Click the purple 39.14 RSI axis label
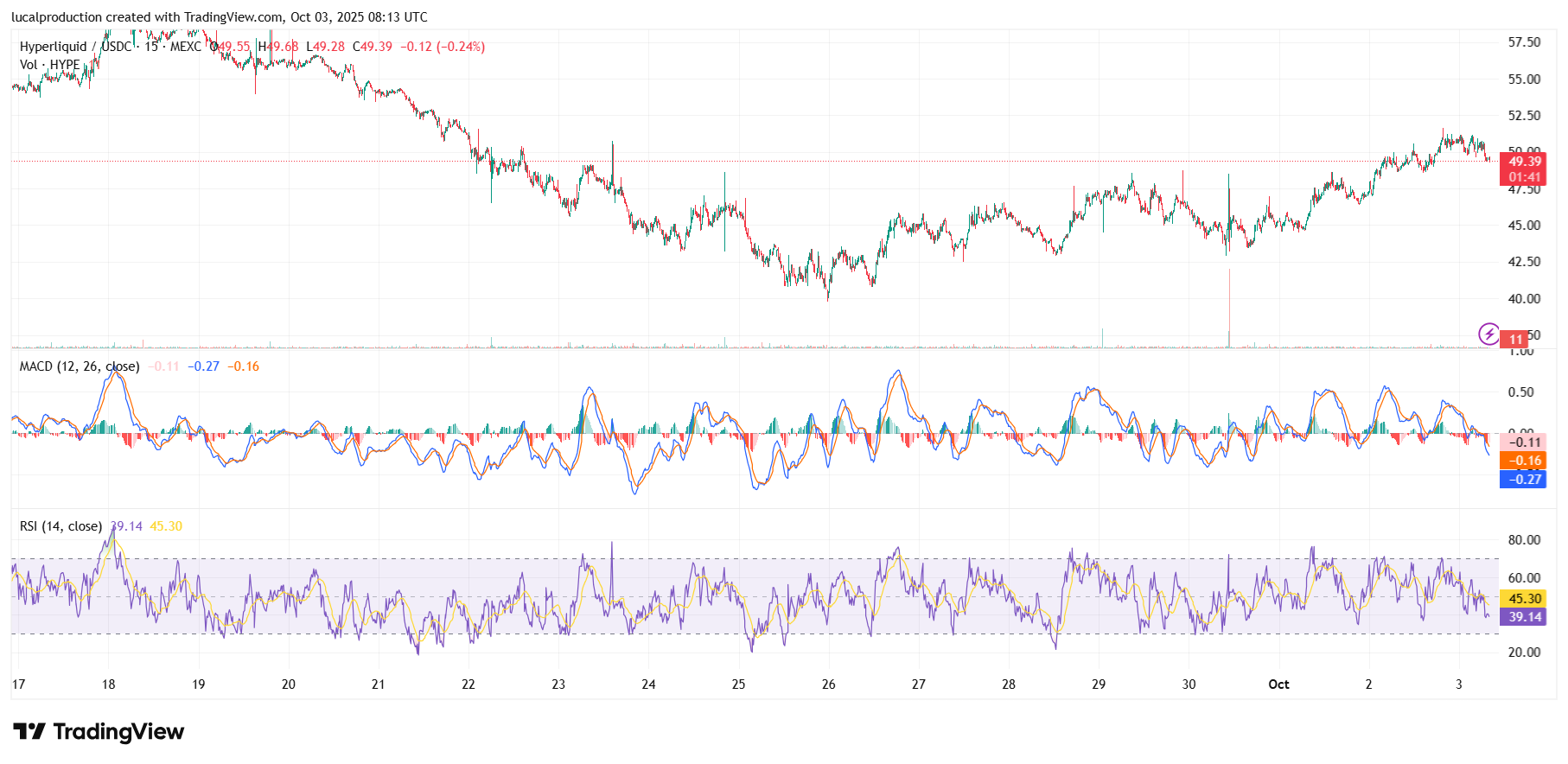This screenshot has width=1568, height=764. (1525, 617)
